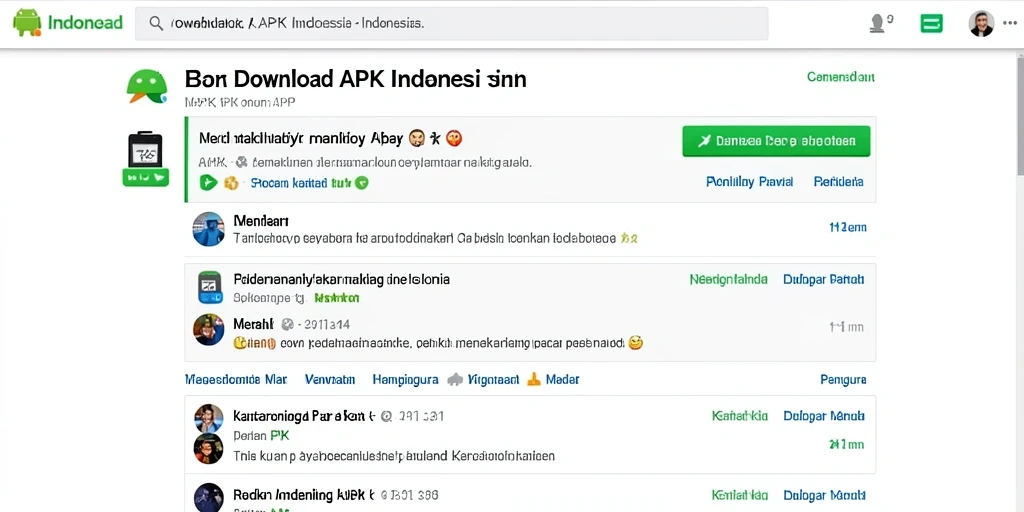Click 'Kemlanlaa' link in the Redkn row
This screenshot has height=512, width=1024.
coord(739,494)
